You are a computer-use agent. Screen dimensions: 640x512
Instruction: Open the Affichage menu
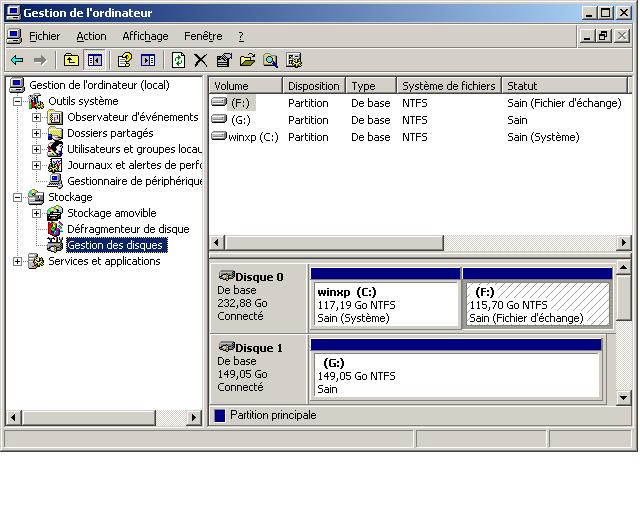click(x=145, y=36)
